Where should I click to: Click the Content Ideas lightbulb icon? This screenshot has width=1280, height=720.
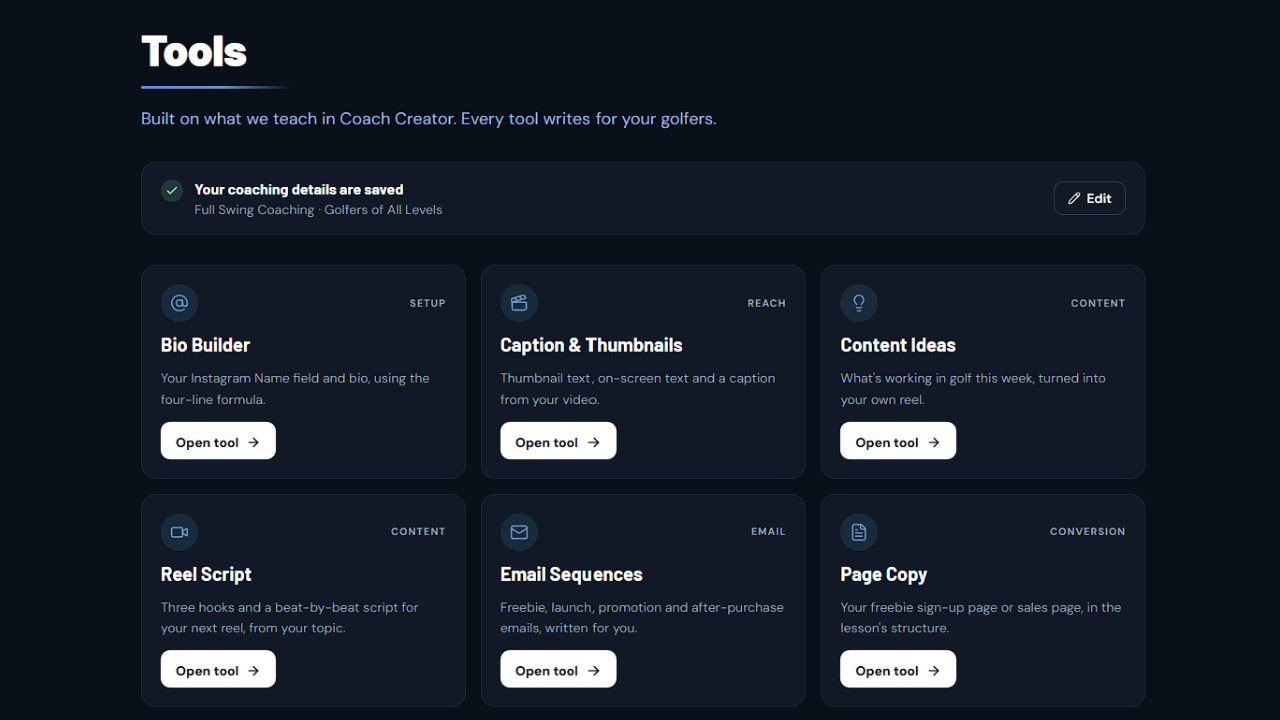[859, 303]
